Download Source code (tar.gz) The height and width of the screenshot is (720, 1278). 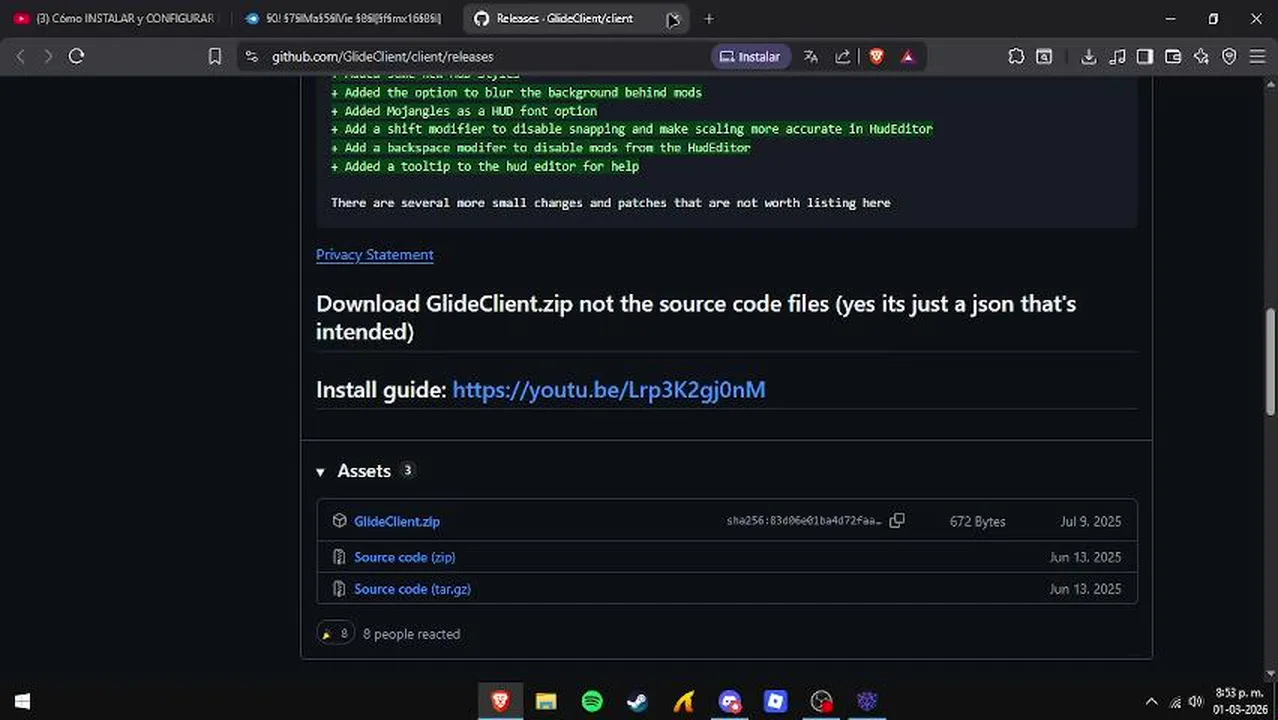[412, 589]
